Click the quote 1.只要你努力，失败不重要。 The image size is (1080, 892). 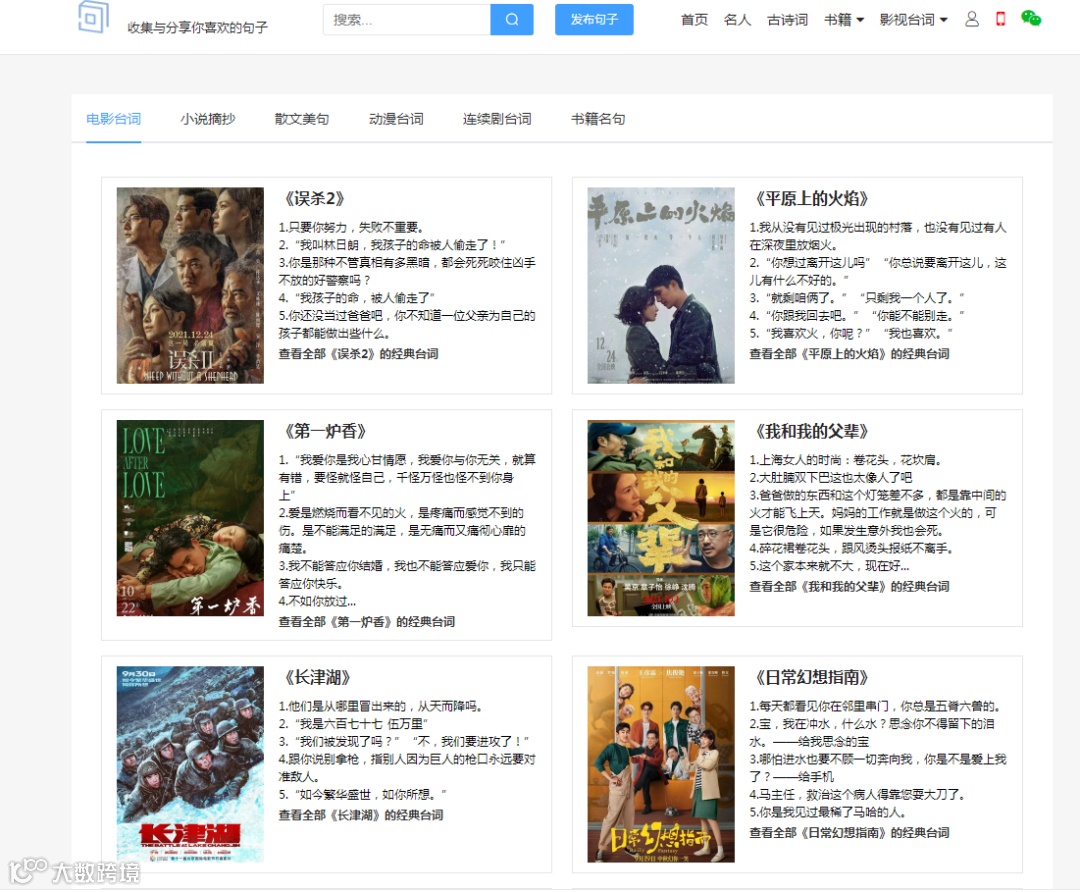click(351, 227)
